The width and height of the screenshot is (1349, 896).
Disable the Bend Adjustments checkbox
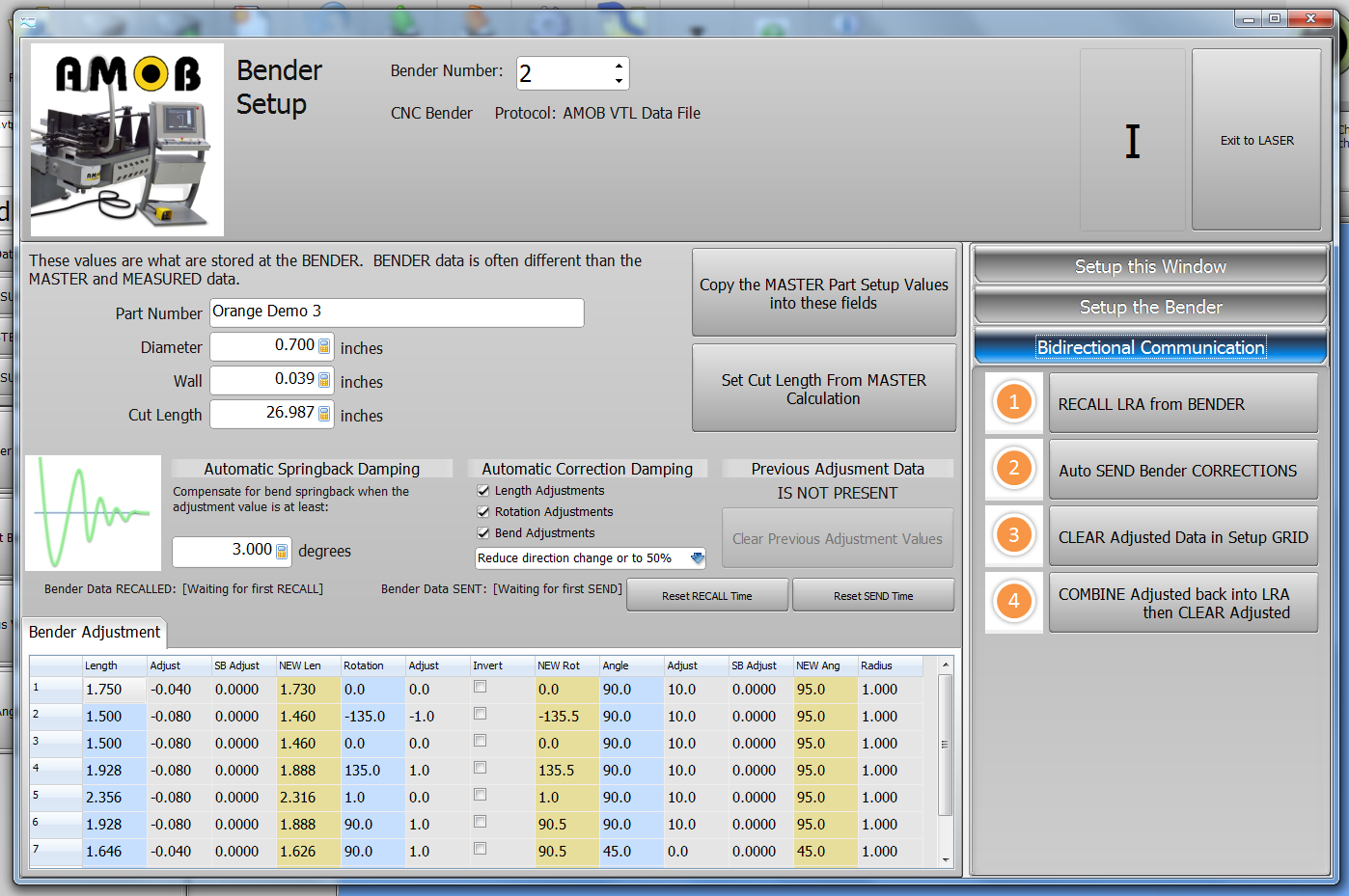click(483, 533)
